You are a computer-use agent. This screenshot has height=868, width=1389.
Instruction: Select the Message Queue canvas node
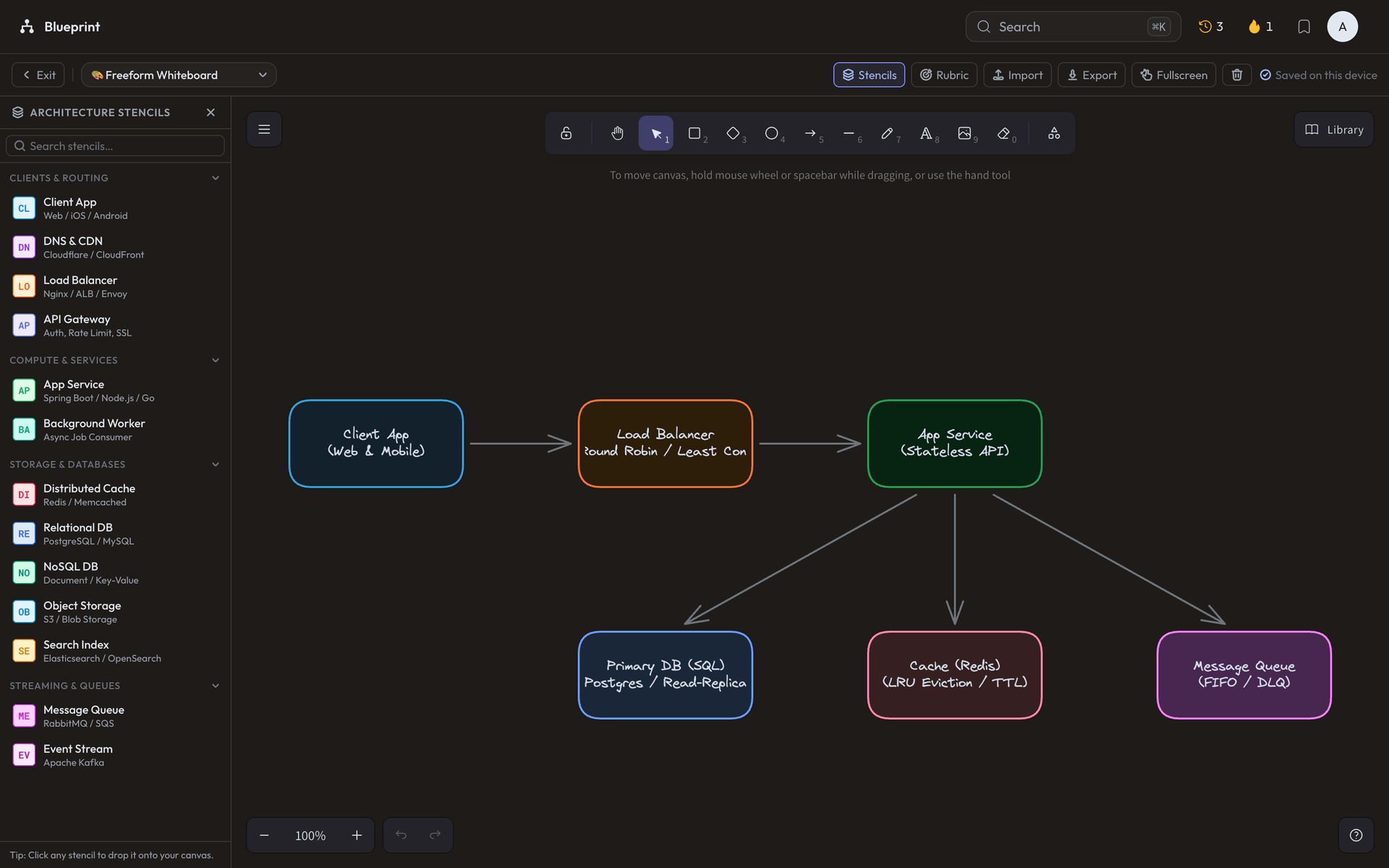1244,675
